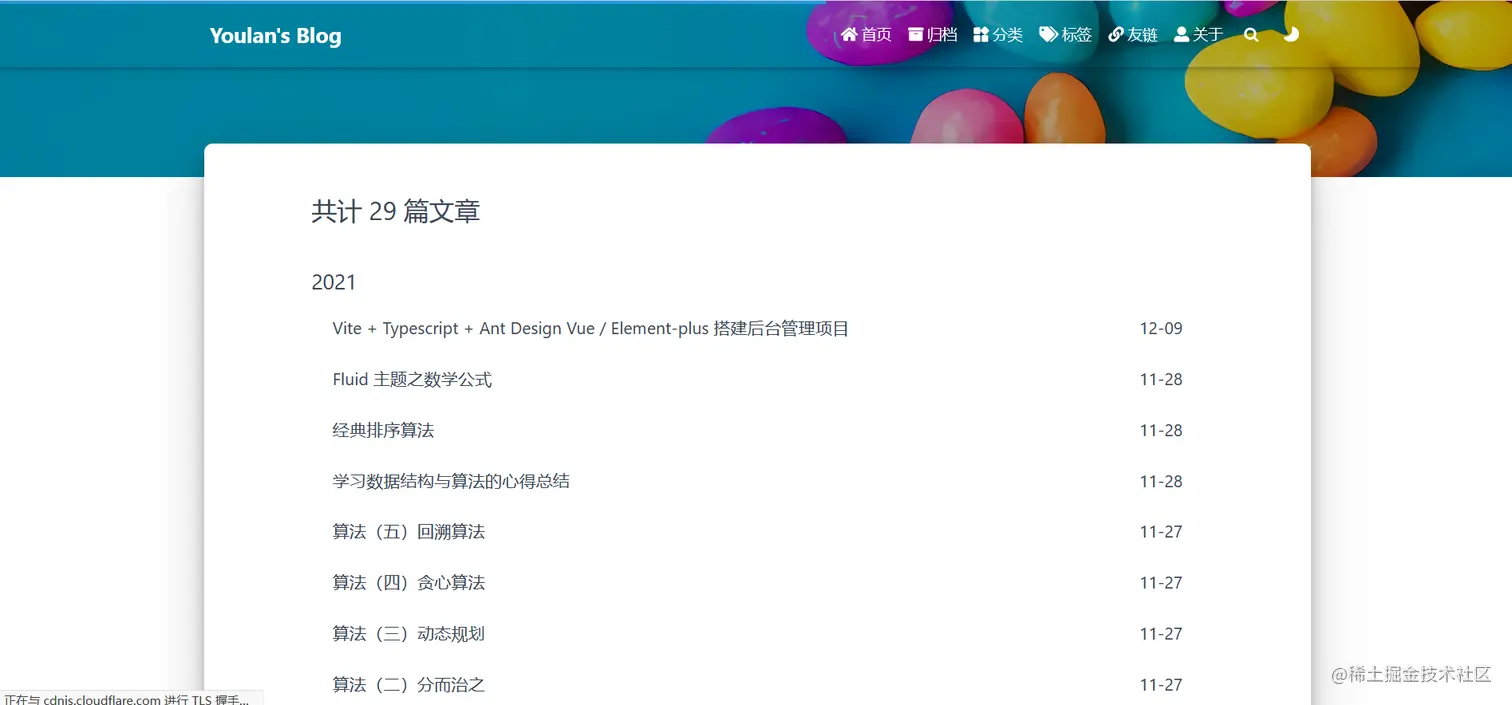Open the Fluid 主题之数学公式 post
The height and width of the screenshot is (705, 1512).
[x=412, y=379]
